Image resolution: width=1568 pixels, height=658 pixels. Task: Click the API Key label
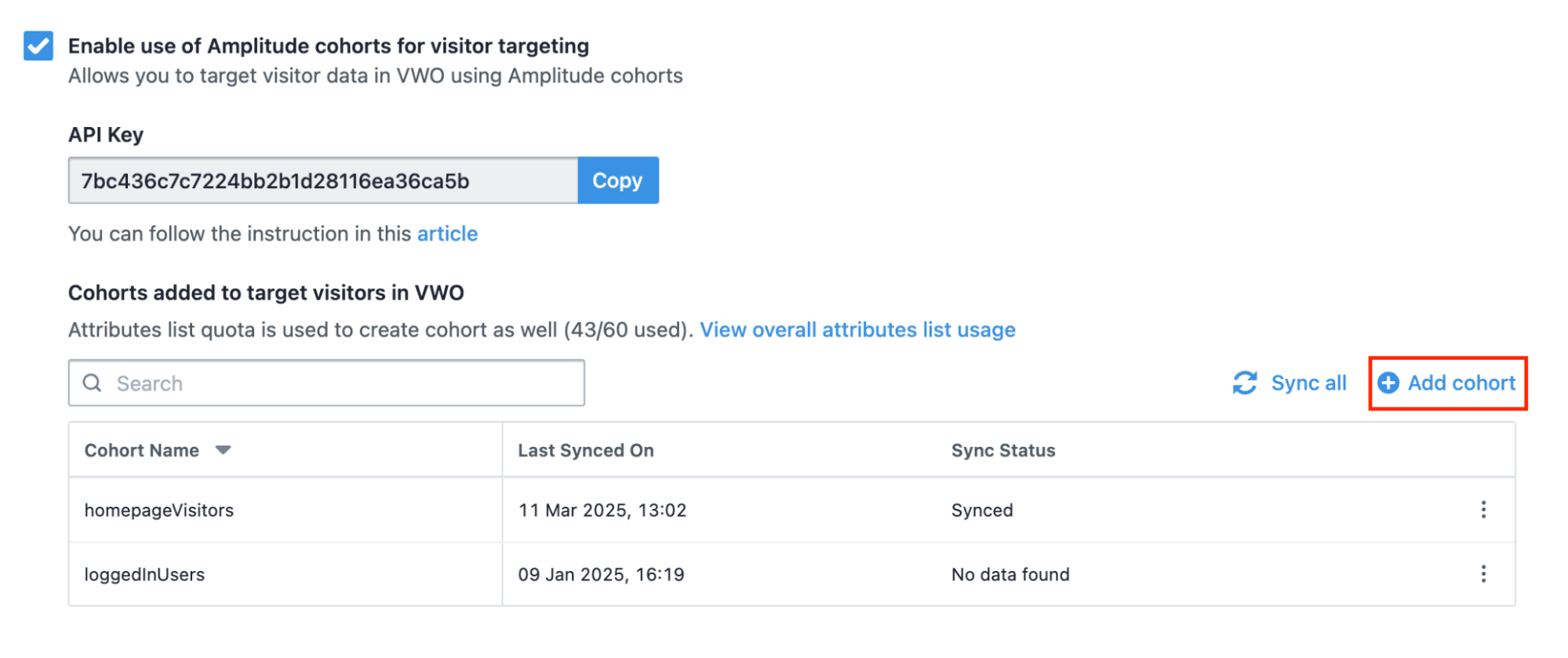(x=106, y=135)
